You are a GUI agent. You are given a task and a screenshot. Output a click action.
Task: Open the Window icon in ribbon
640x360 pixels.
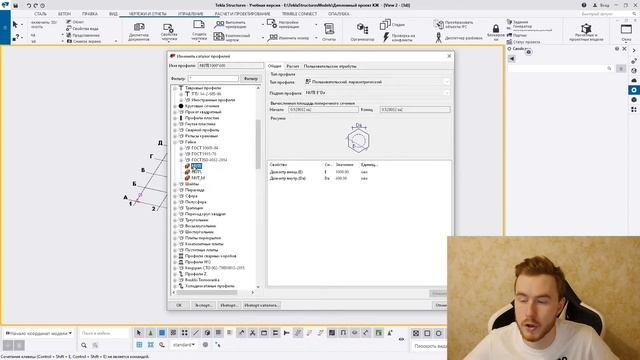tap(626, 29)
